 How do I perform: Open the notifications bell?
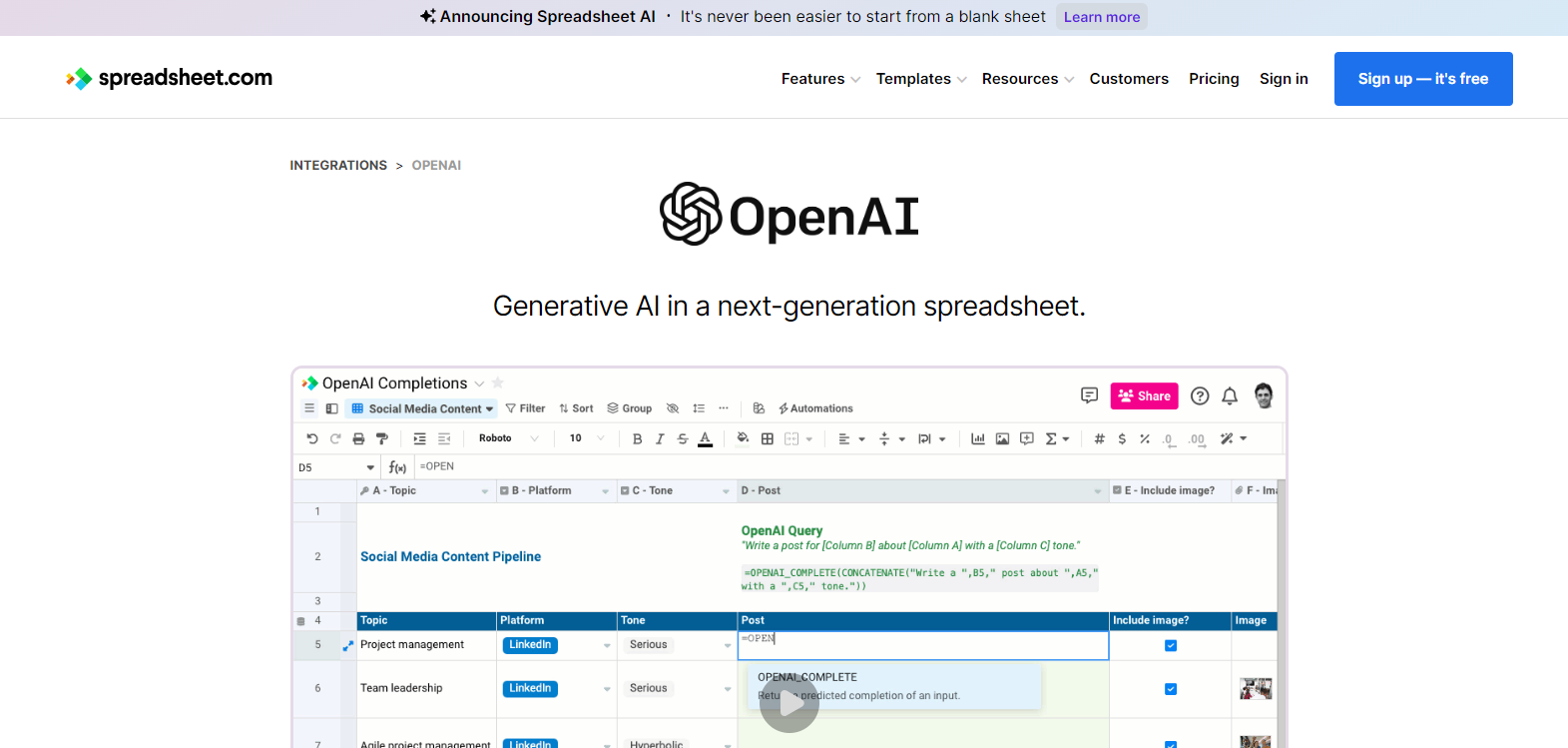pyautogui.click(x=1230, y=395)
